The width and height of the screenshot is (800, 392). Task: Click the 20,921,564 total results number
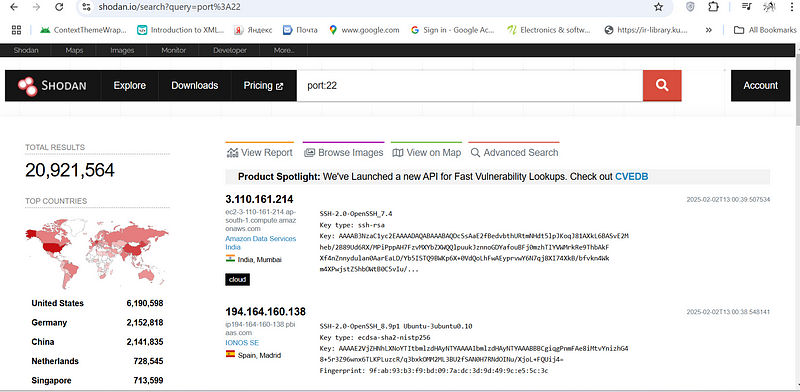[x=70, y=170]
